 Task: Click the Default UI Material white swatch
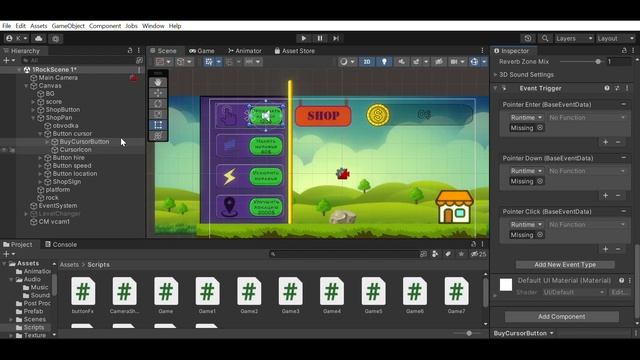[x=506, y=284]
